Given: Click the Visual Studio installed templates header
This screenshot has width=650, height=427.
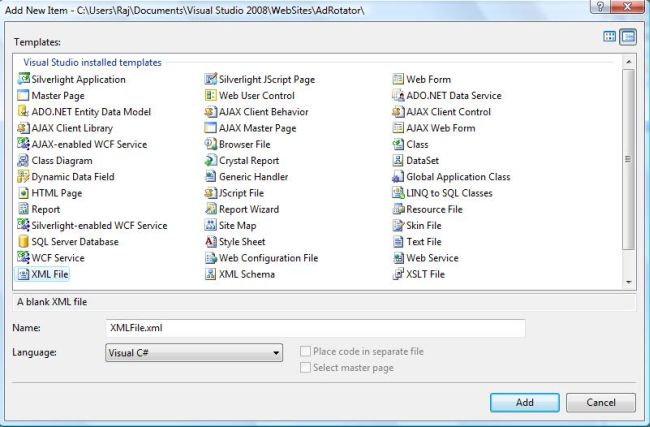Looking at the screenshot, I should pyautogui.click(x=92, y=62).
